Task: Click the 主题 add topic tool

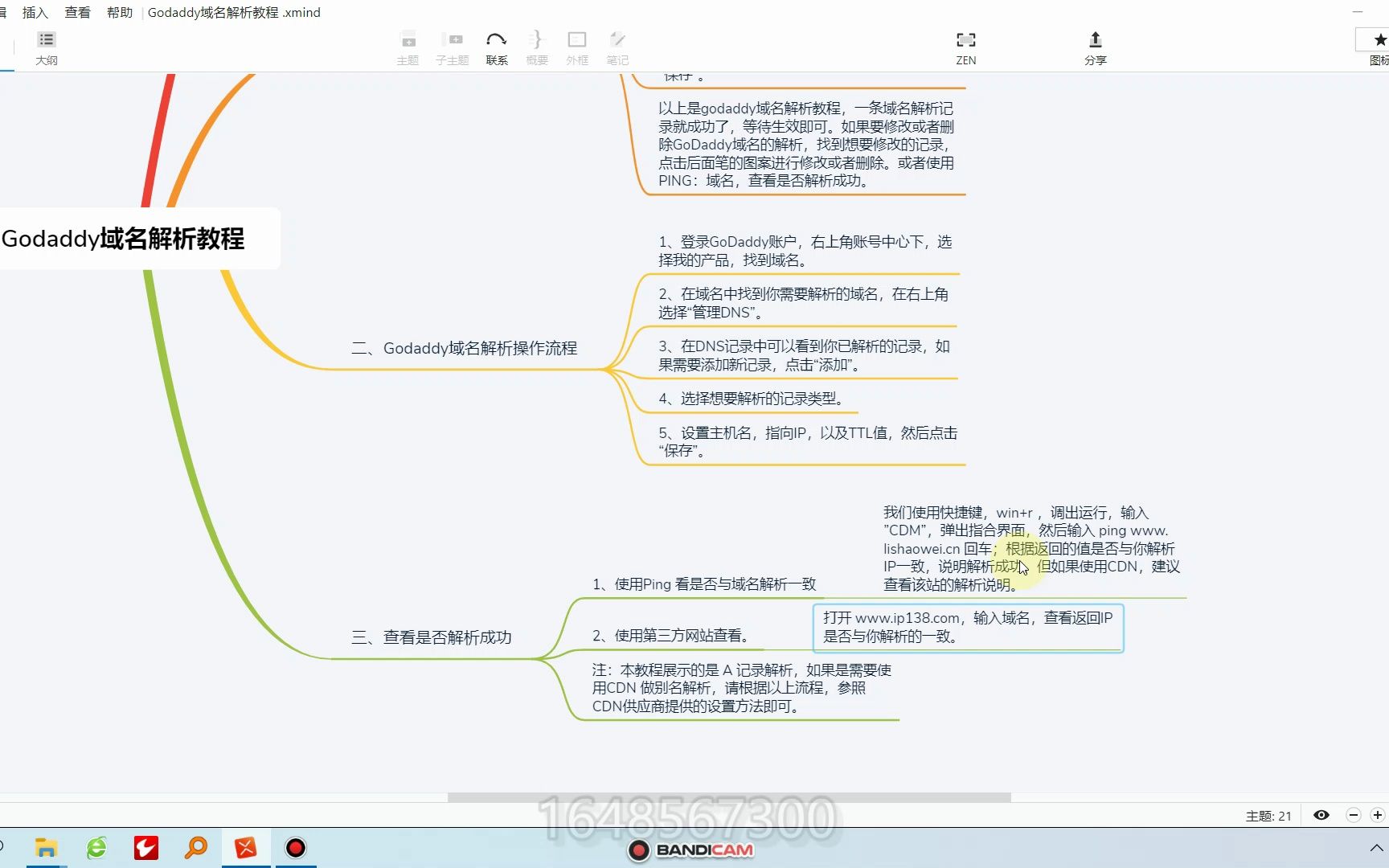Action: (x=408, y=48)
